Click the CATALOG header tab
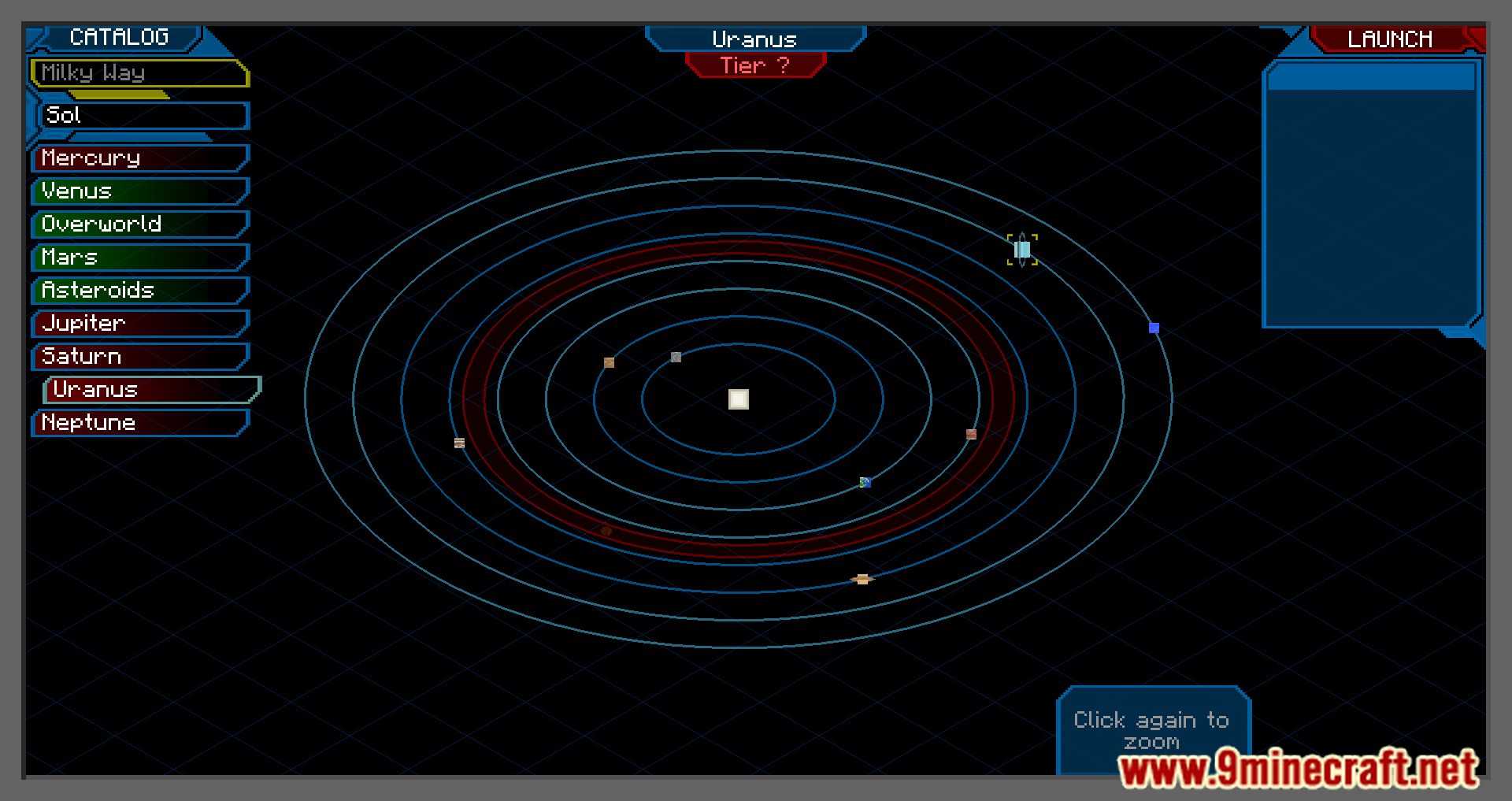This screenshot has height=801, width=1512. click(119, 37)
